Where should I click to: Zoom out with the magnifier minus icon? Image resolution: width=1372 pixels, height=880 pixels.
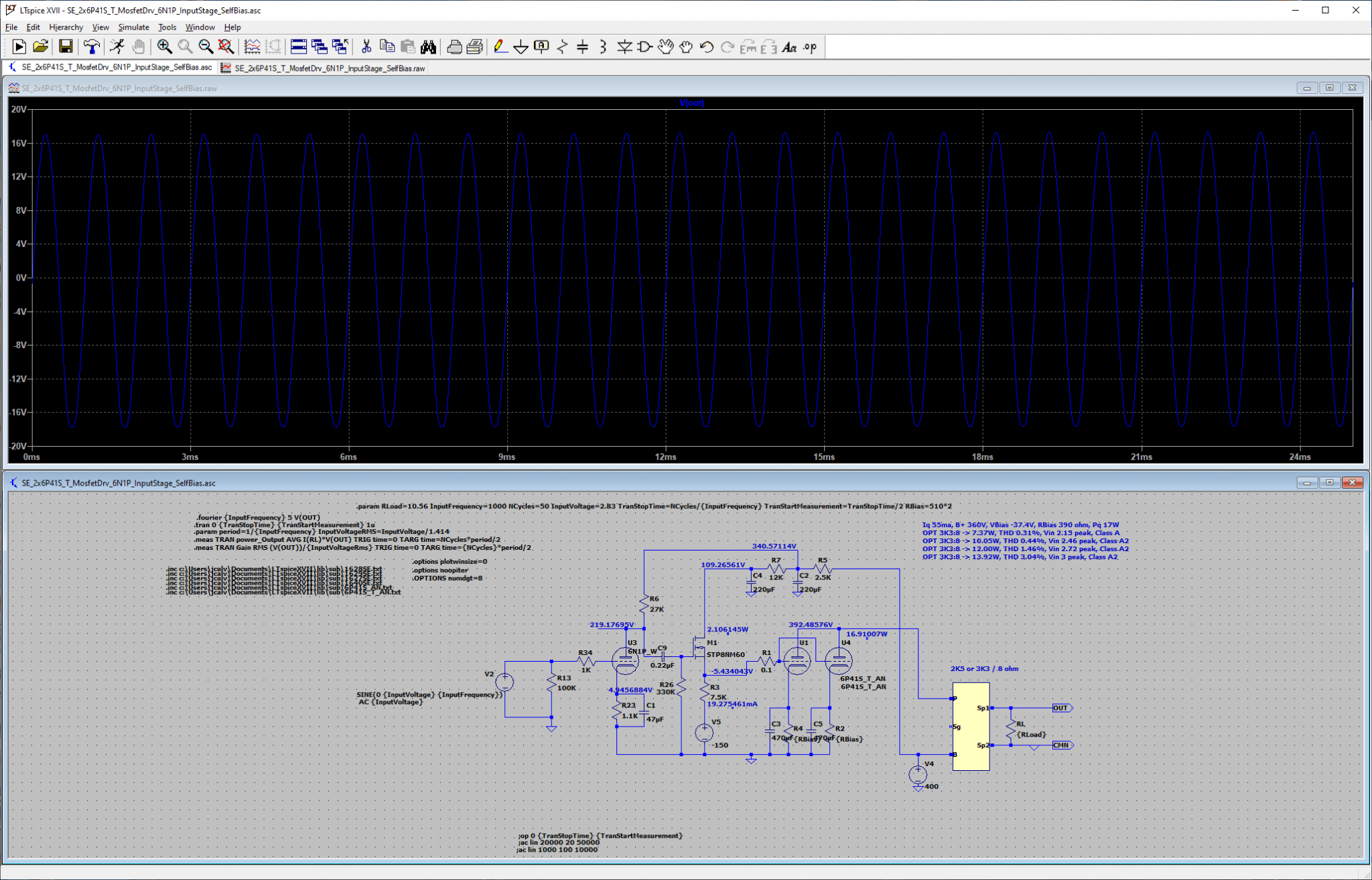click(206, 46)
